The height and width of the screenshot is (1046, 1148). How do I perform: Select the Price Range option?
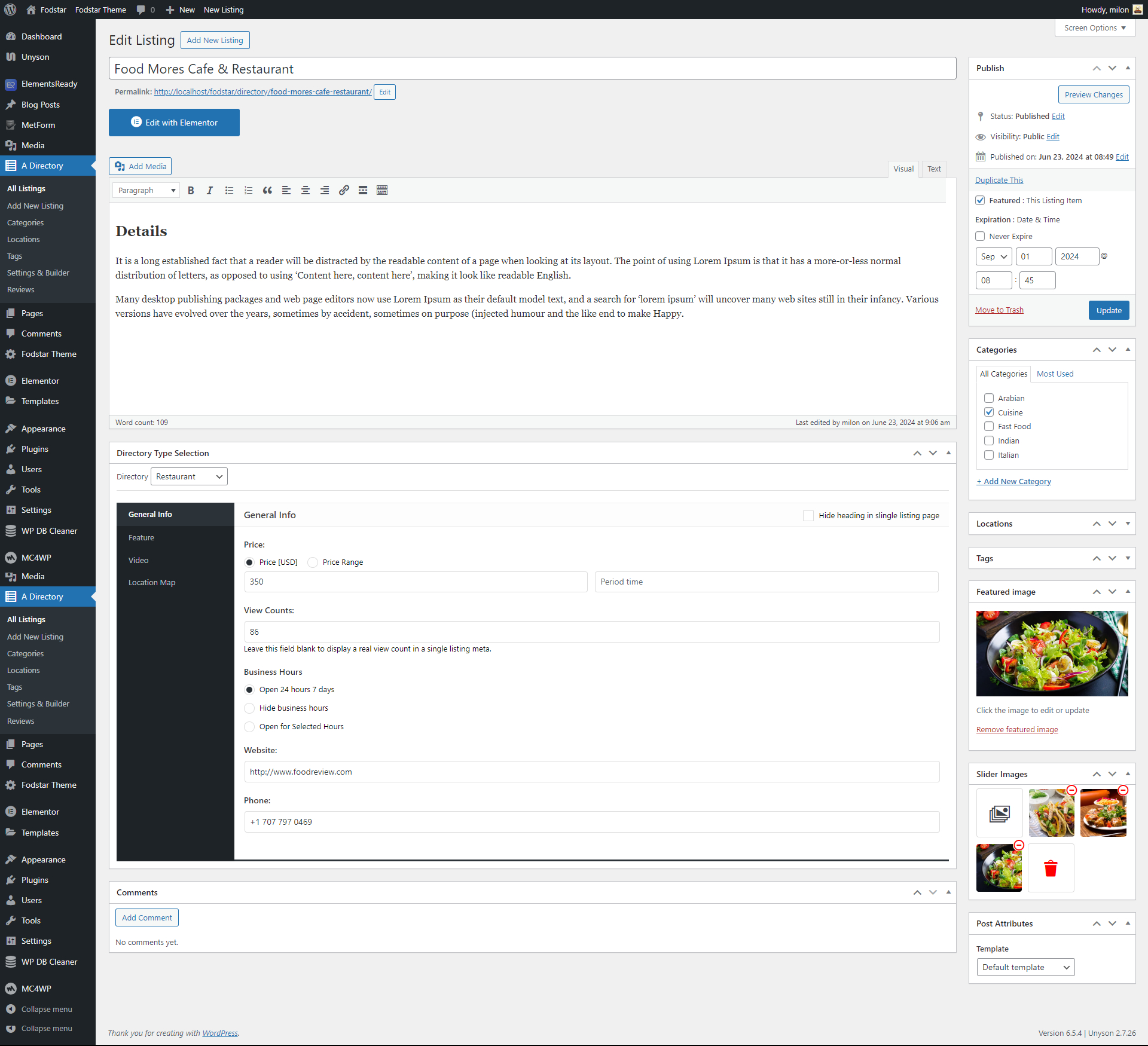coord(313,562)
